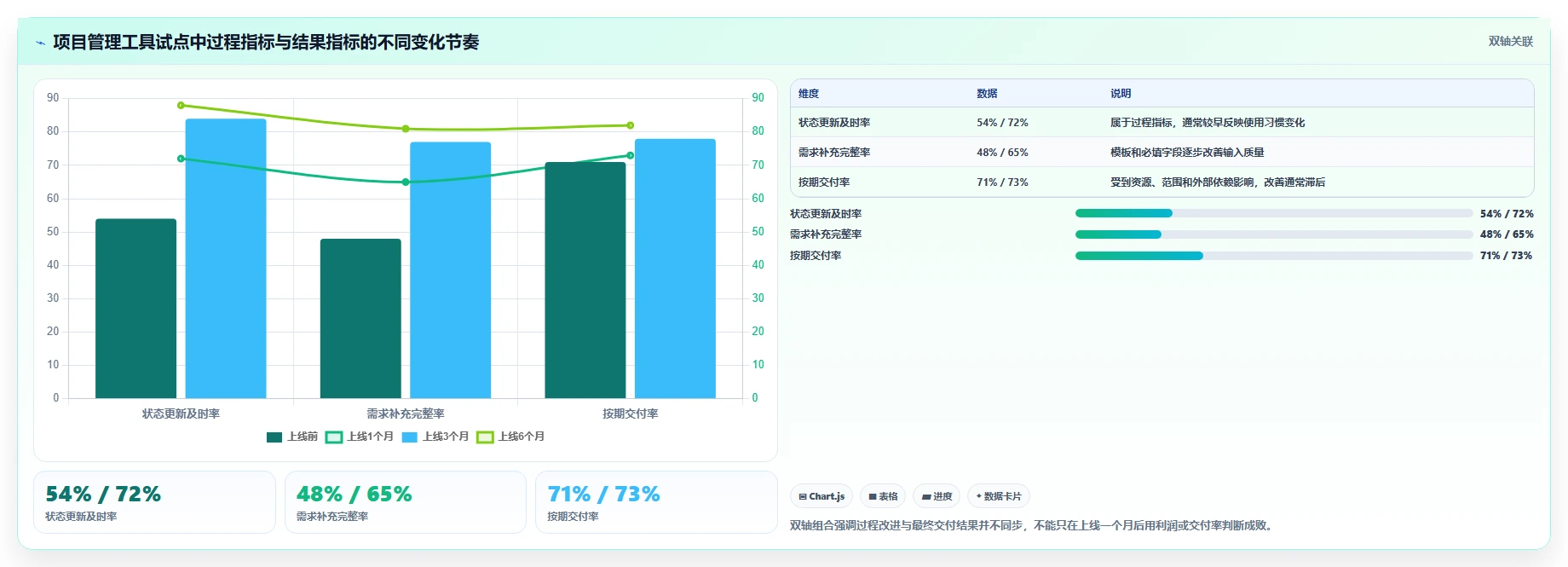Click the 需求补充完整率 progress bar

[1274, 234]
